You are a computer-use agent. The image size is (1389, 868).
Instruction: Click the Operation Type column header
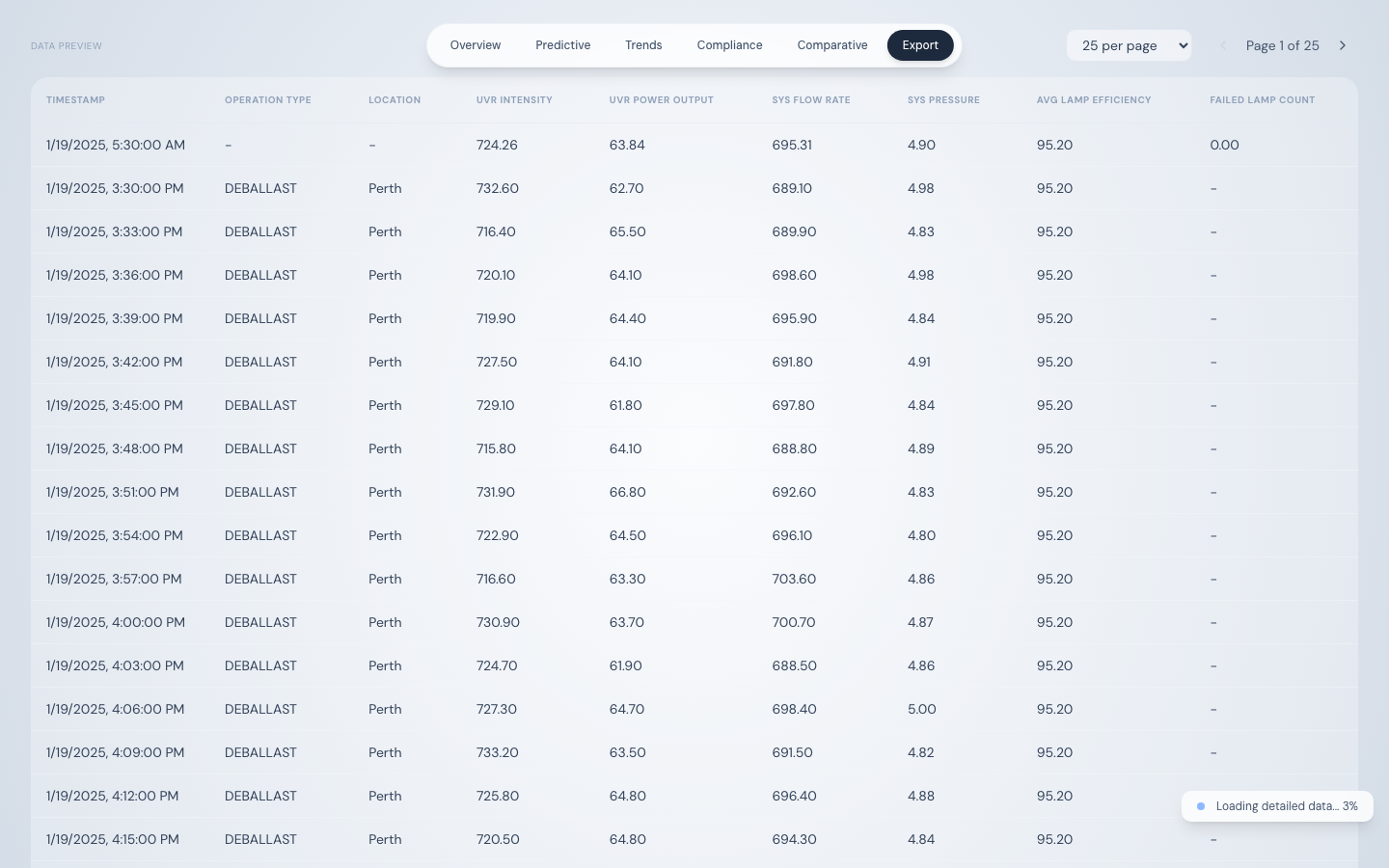(268, 100)
